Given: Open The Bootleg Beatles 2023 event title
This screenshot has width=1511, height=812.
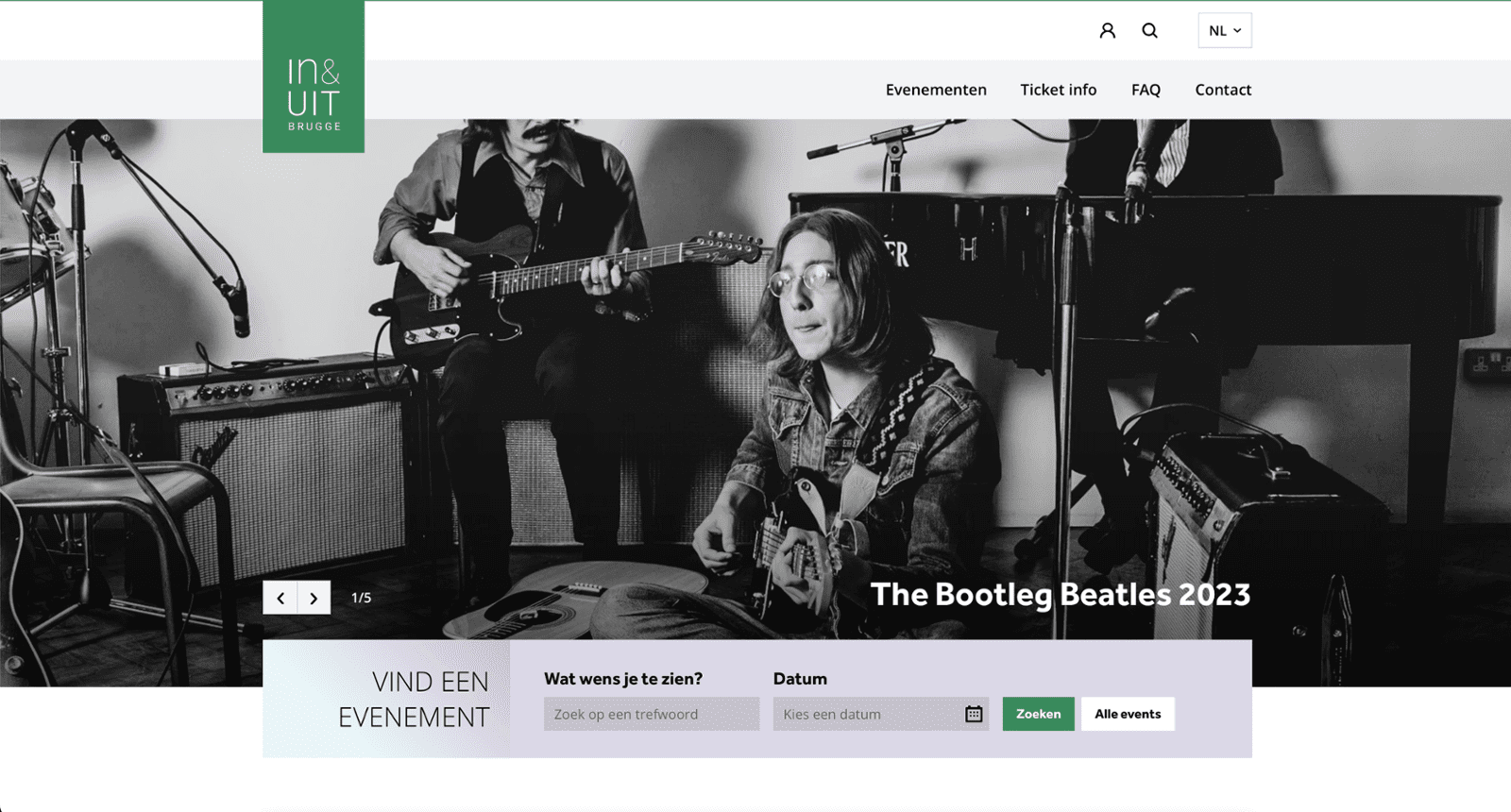Looking at the screenshot, I should [1060, 595].
